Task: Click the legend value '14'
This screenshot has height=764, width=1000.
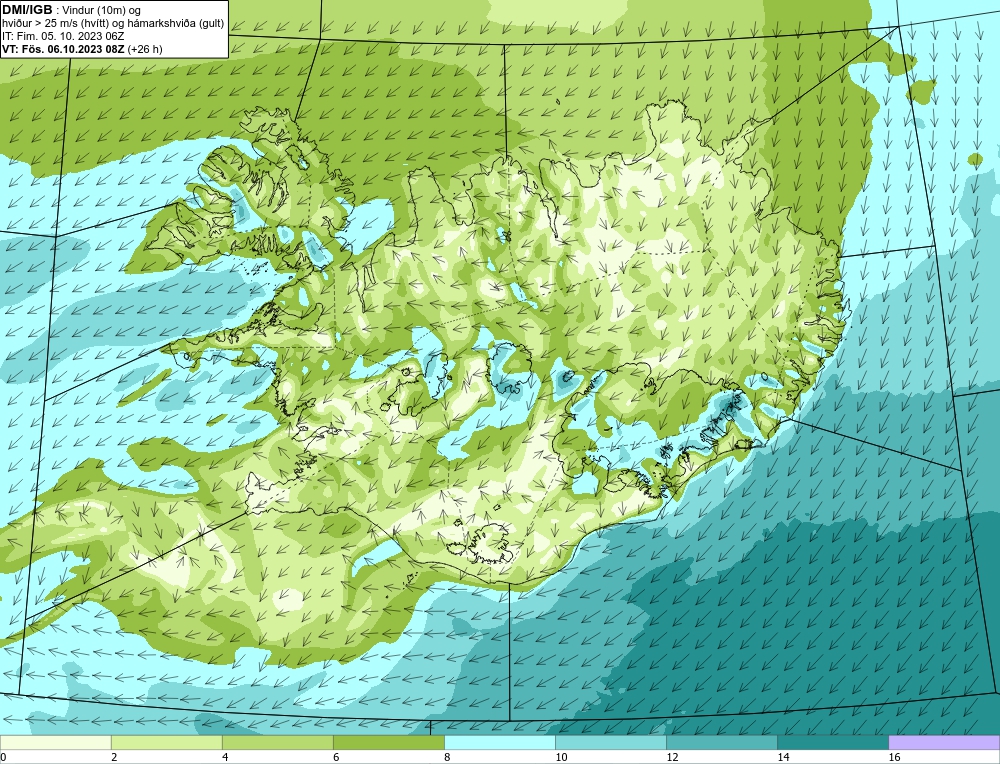Action: pos(783,757)
